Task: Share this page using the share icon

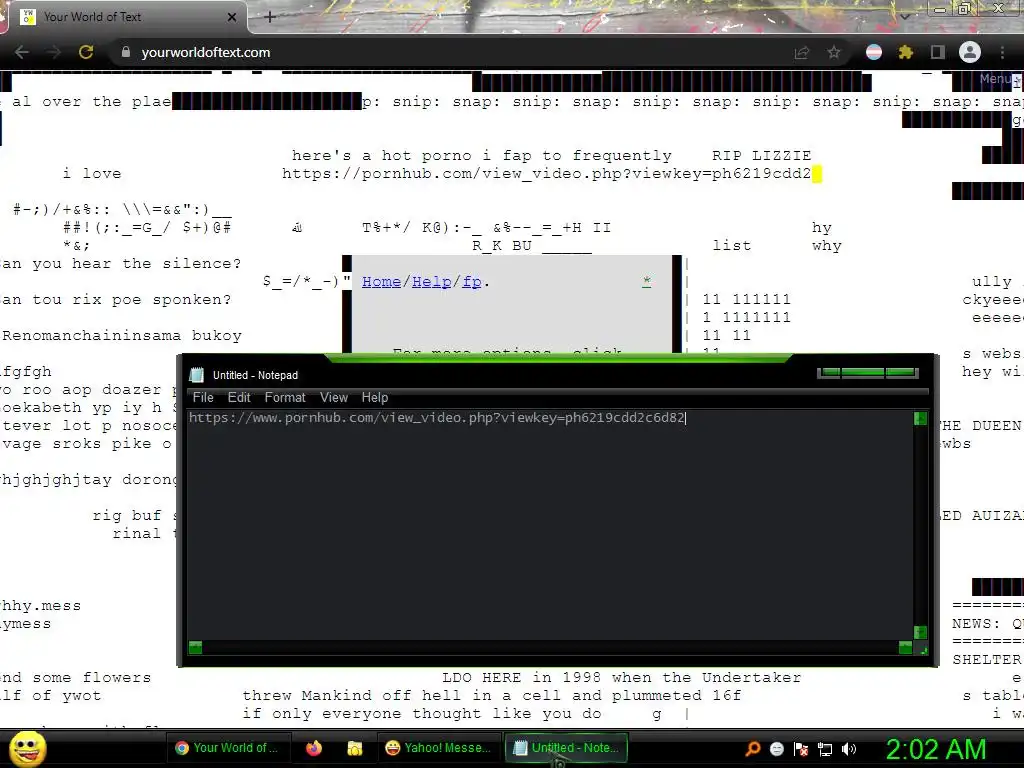Action: coord(801,52)
